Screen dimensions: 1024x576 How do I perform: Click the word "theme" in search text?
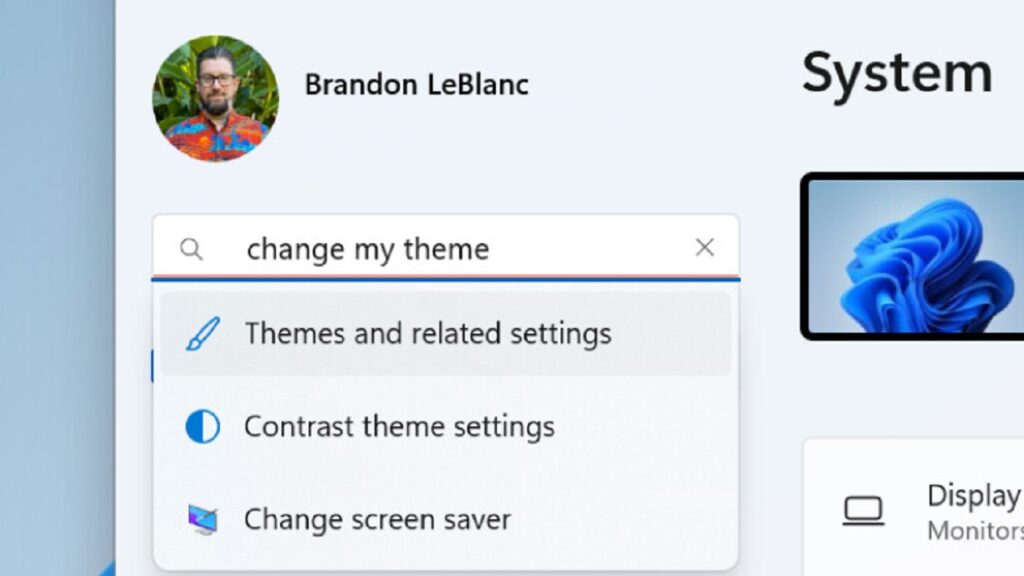(x=446, y=249)
